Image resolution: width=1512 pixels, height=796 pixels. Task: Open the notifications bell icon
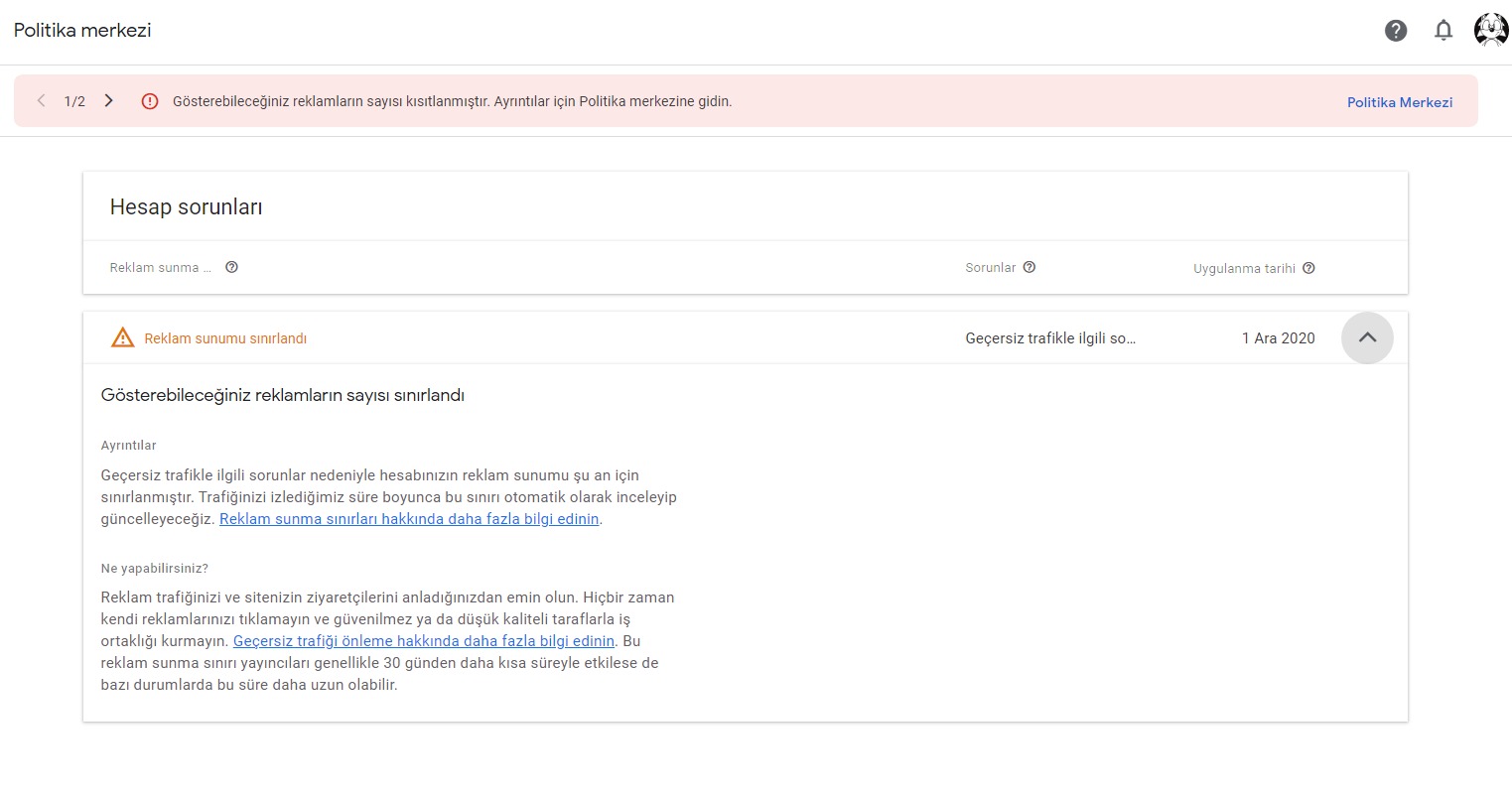tap(1443, 31)
